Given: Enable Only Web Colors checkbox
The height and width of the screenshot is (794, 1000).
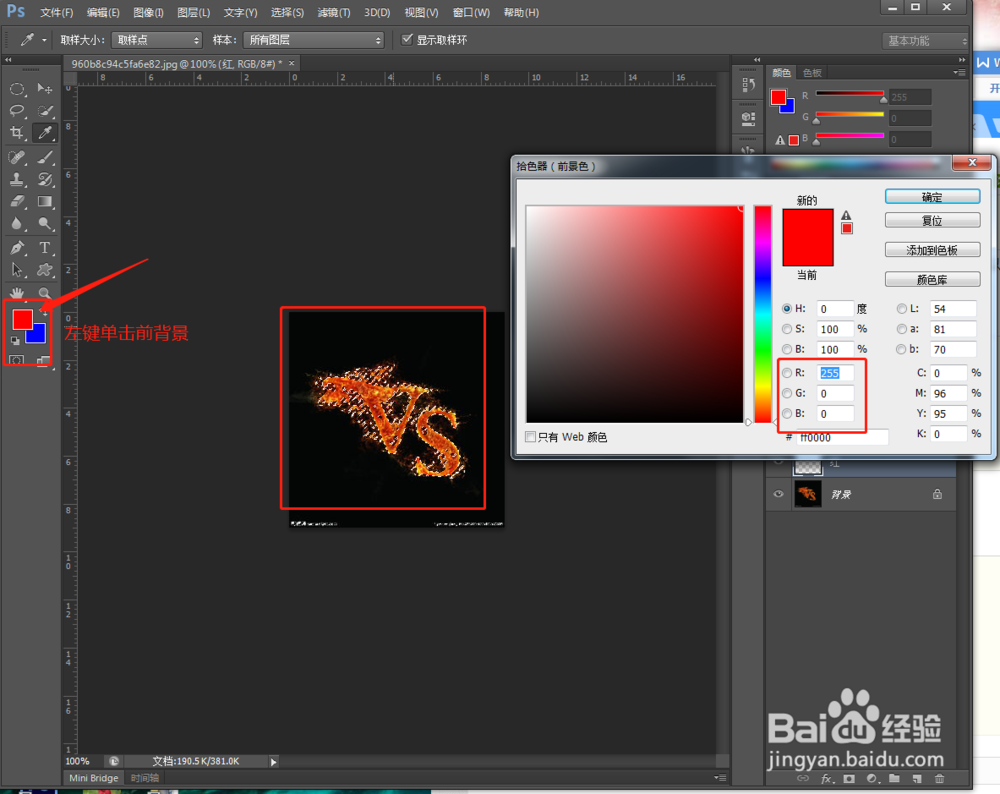Looking at the screenshot, I should tap(530, 437).
